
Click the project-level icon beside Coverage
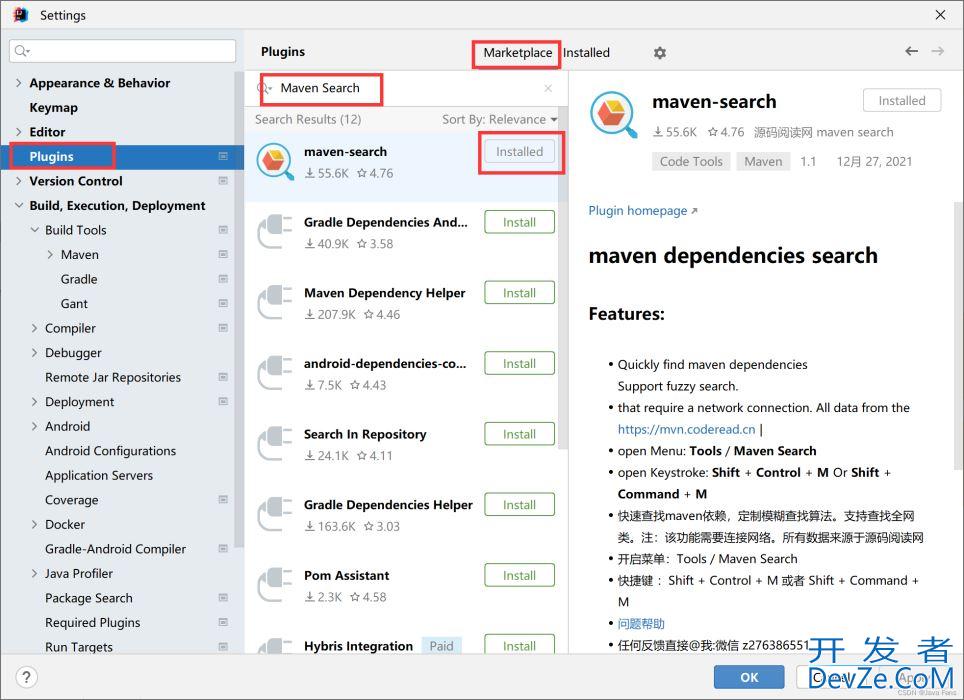pyautogui.click(x=223, y=500)
